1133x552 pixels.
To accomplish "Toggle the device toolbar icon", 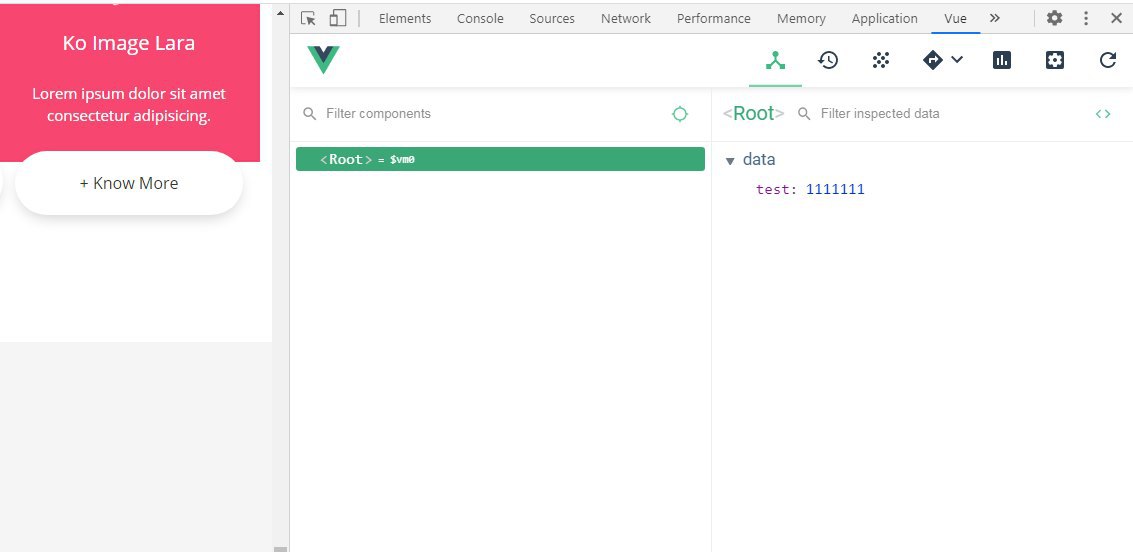I will (x=337, y=19).
